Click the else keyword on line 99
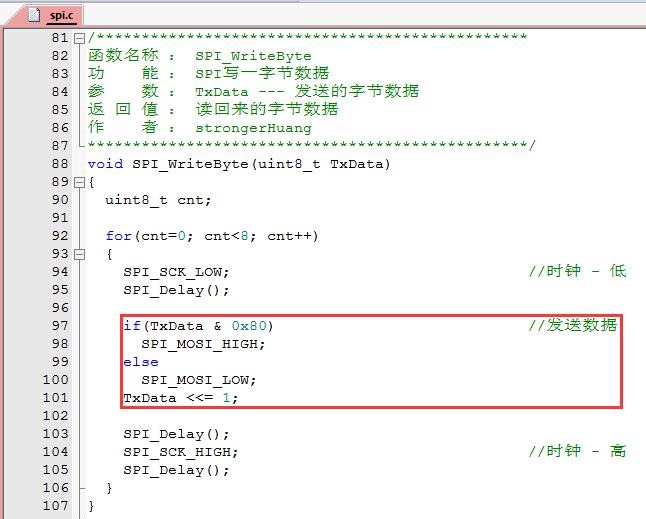The height and width of the screenshot is (519, 646). coord(141,362)
